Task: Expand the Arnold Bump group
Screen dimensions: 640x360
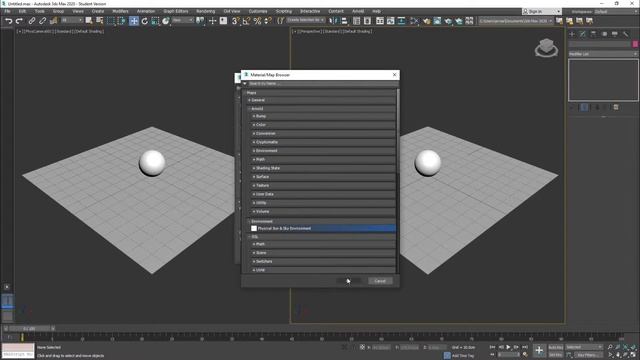Action: pyautogui.click(x=323, y=116)
